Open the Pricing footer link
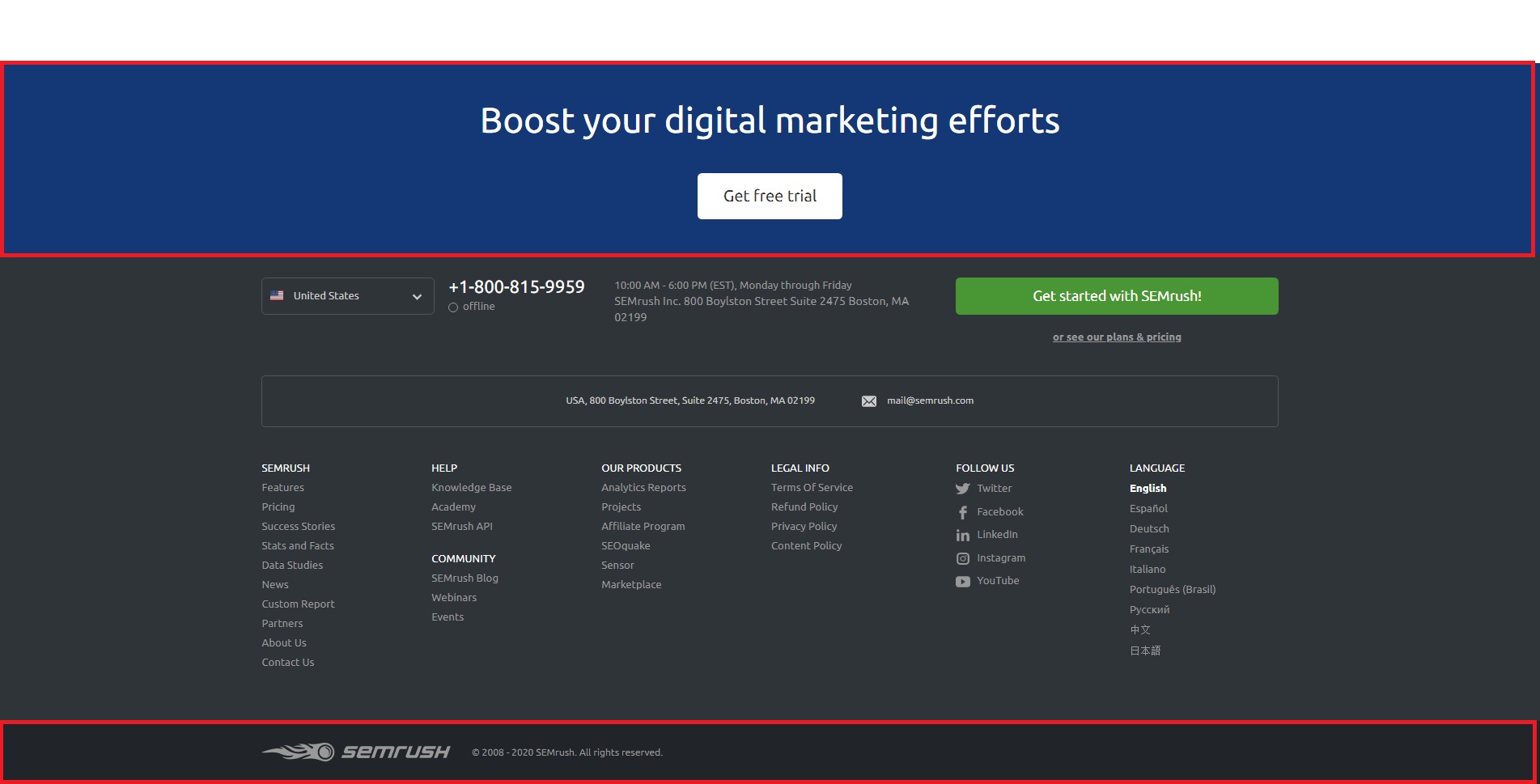 pos(278,507)
